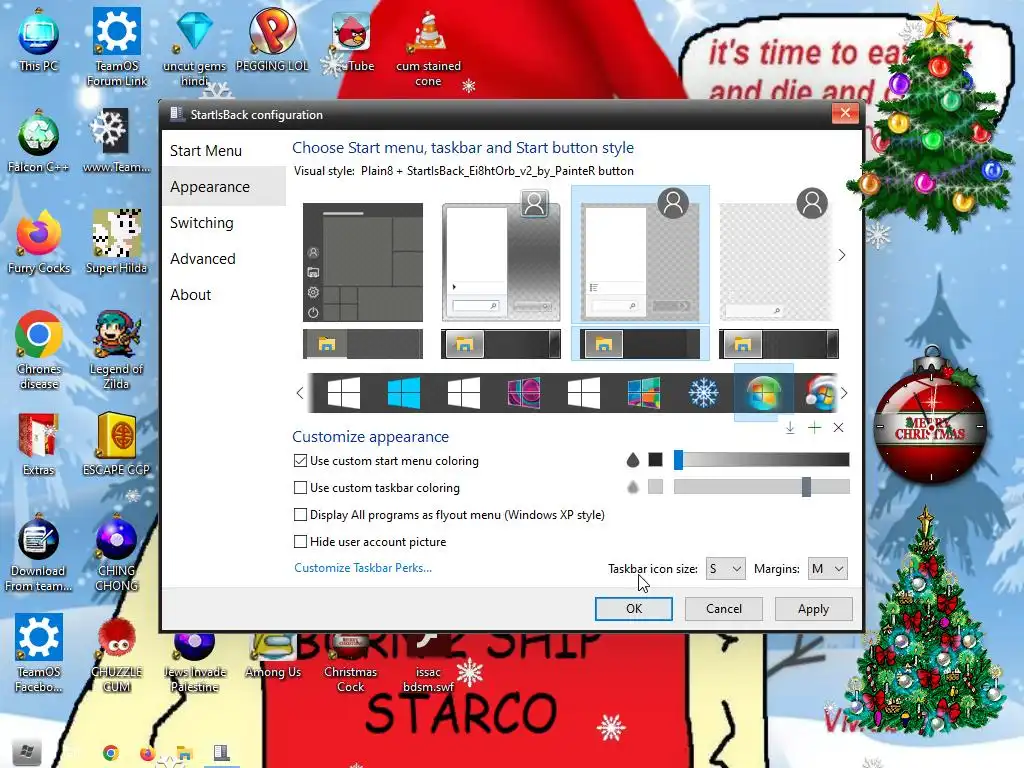Select the TeamOS Facebook desktop shortcut

(x=39, y=653)
